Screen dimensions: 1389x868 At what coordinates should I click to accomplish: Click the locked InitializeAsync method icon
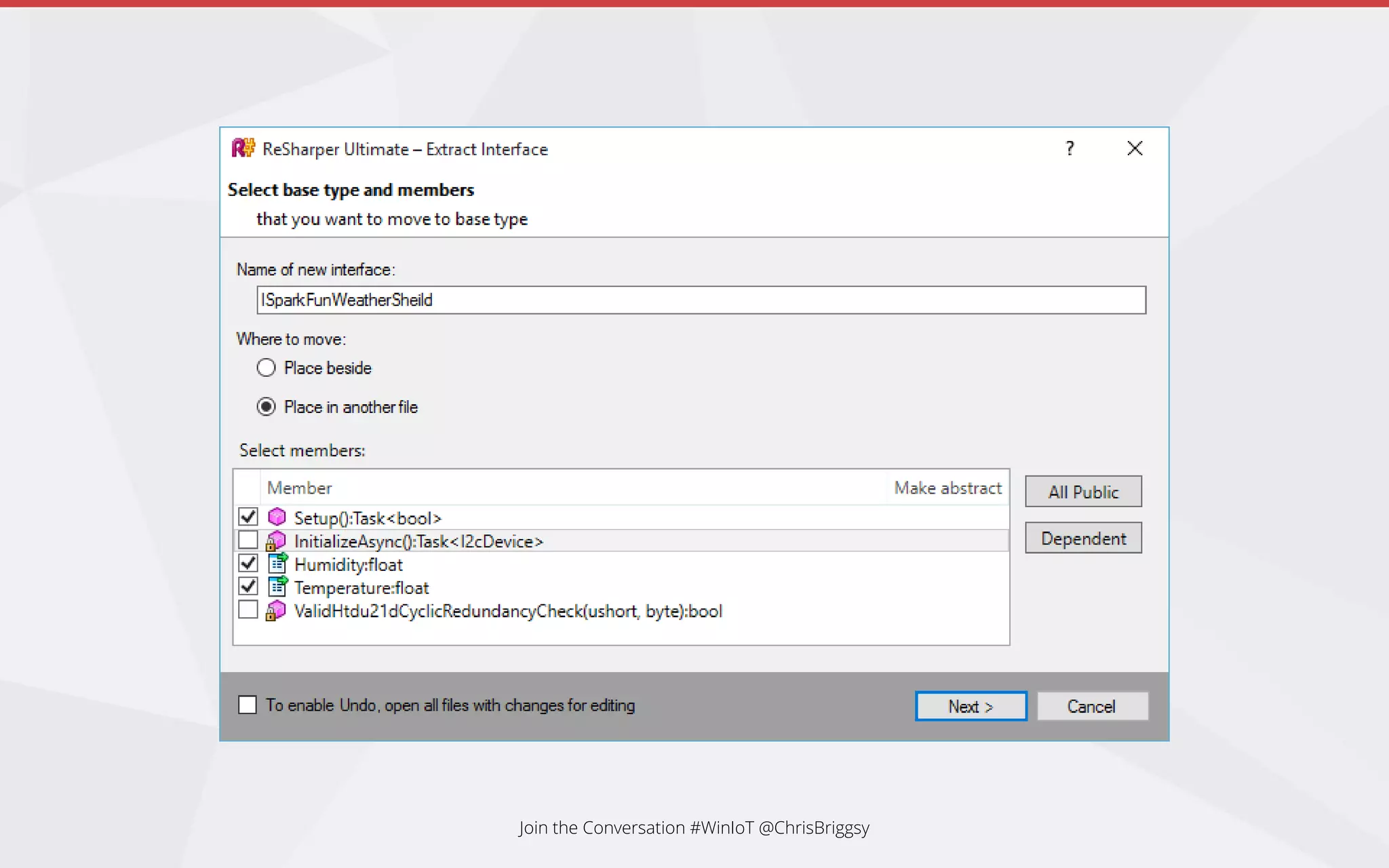pyautogui.click(x=275, y=541)
